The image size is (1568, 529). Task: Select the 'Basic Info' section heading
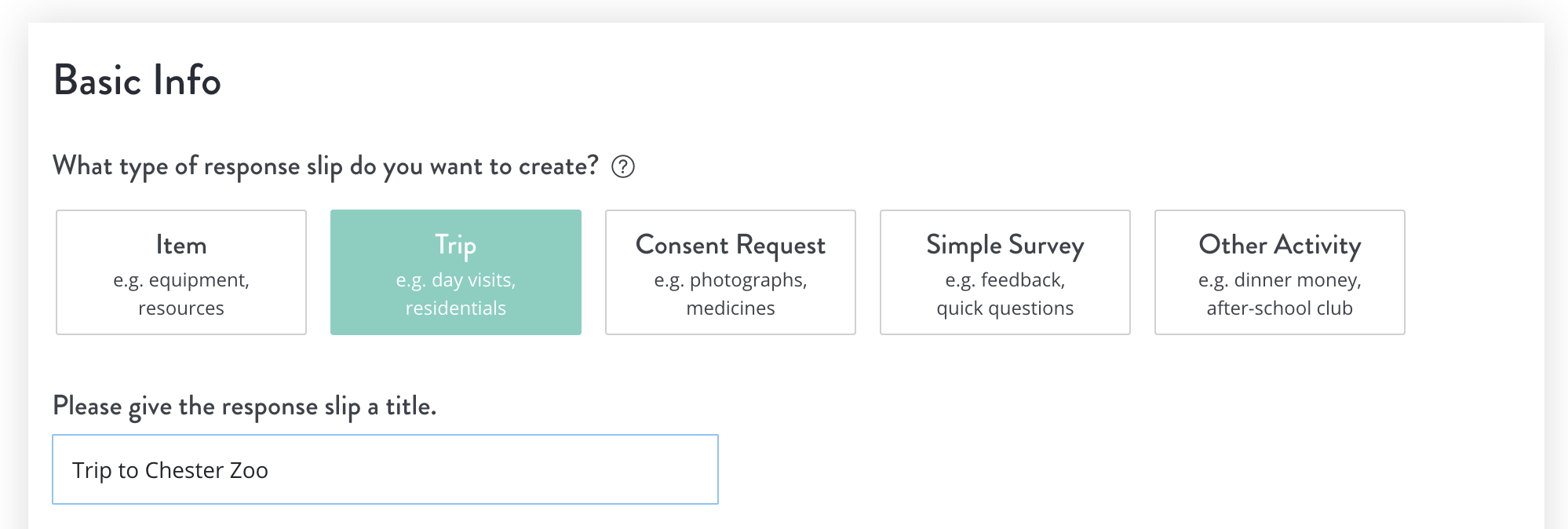tap(137, 80)
